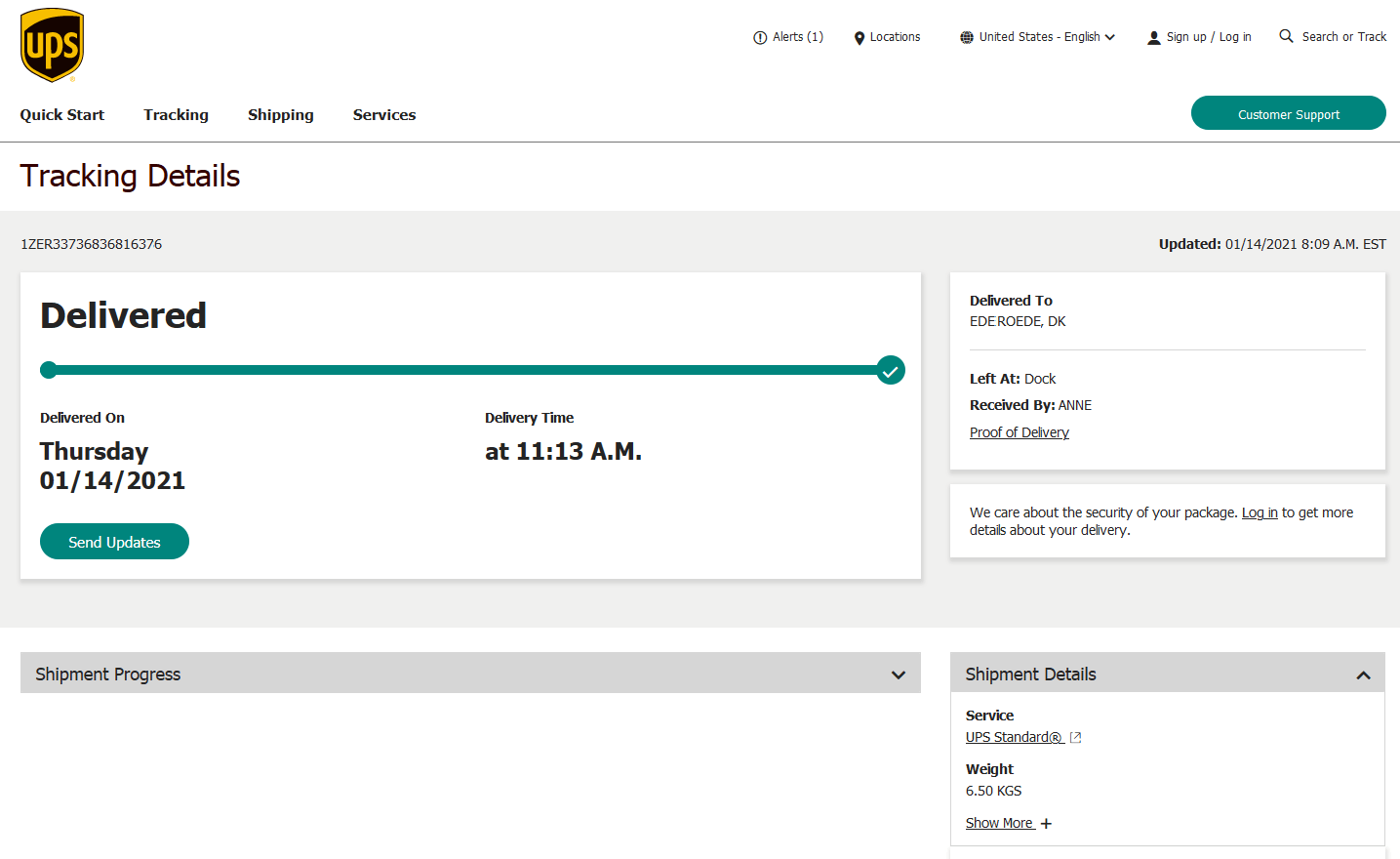Click the Tracking Details page heading

[130, 176]
